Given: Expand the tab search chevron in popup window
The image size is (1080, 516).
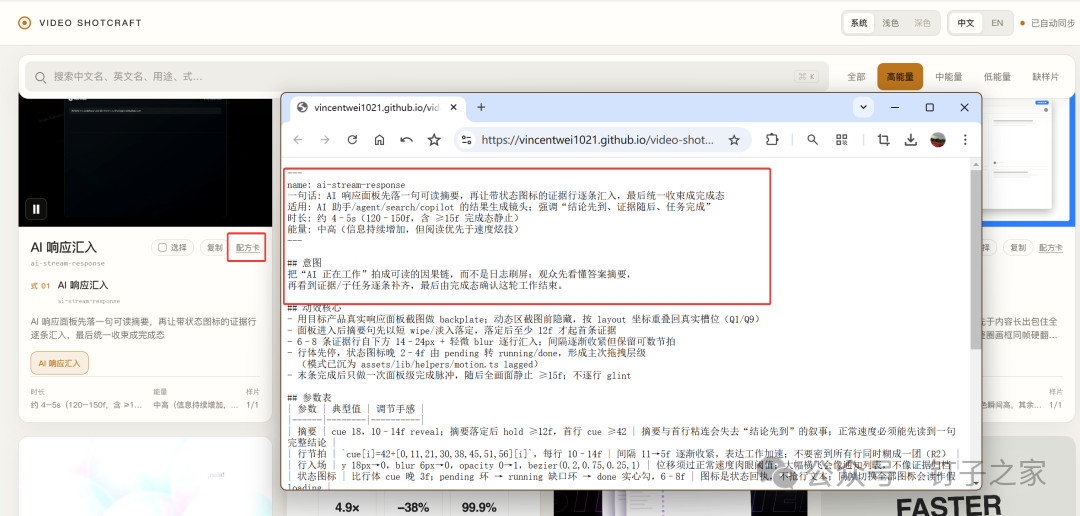Looking at the screenshot, I should pyautogui.click(x=863, y=107).
